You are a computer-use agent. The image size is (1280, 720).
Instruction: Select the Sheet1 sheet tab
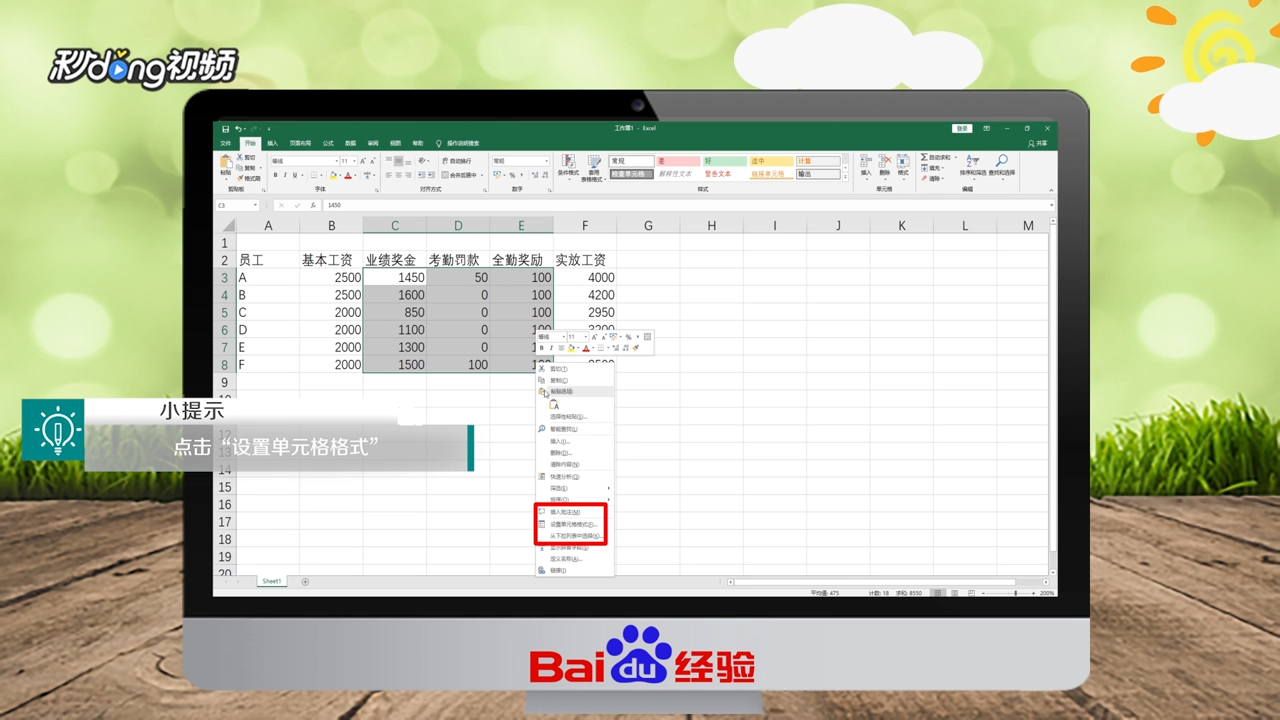click(x=270, y=581)
